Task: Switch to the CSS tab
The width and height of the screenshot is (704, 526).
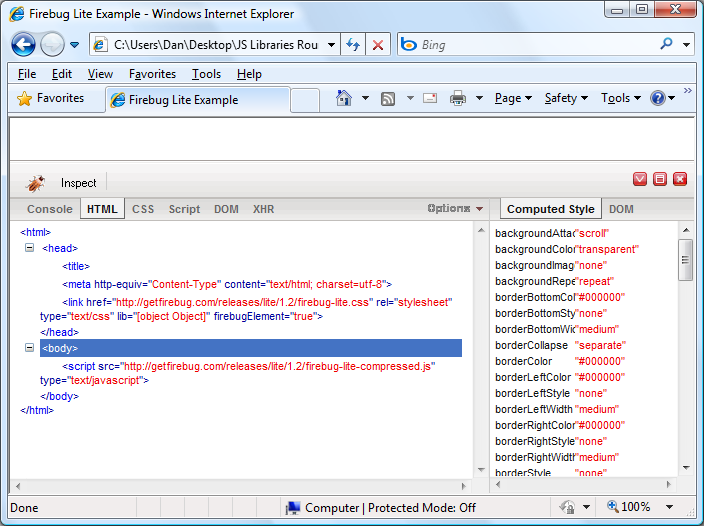Action: 143,209
